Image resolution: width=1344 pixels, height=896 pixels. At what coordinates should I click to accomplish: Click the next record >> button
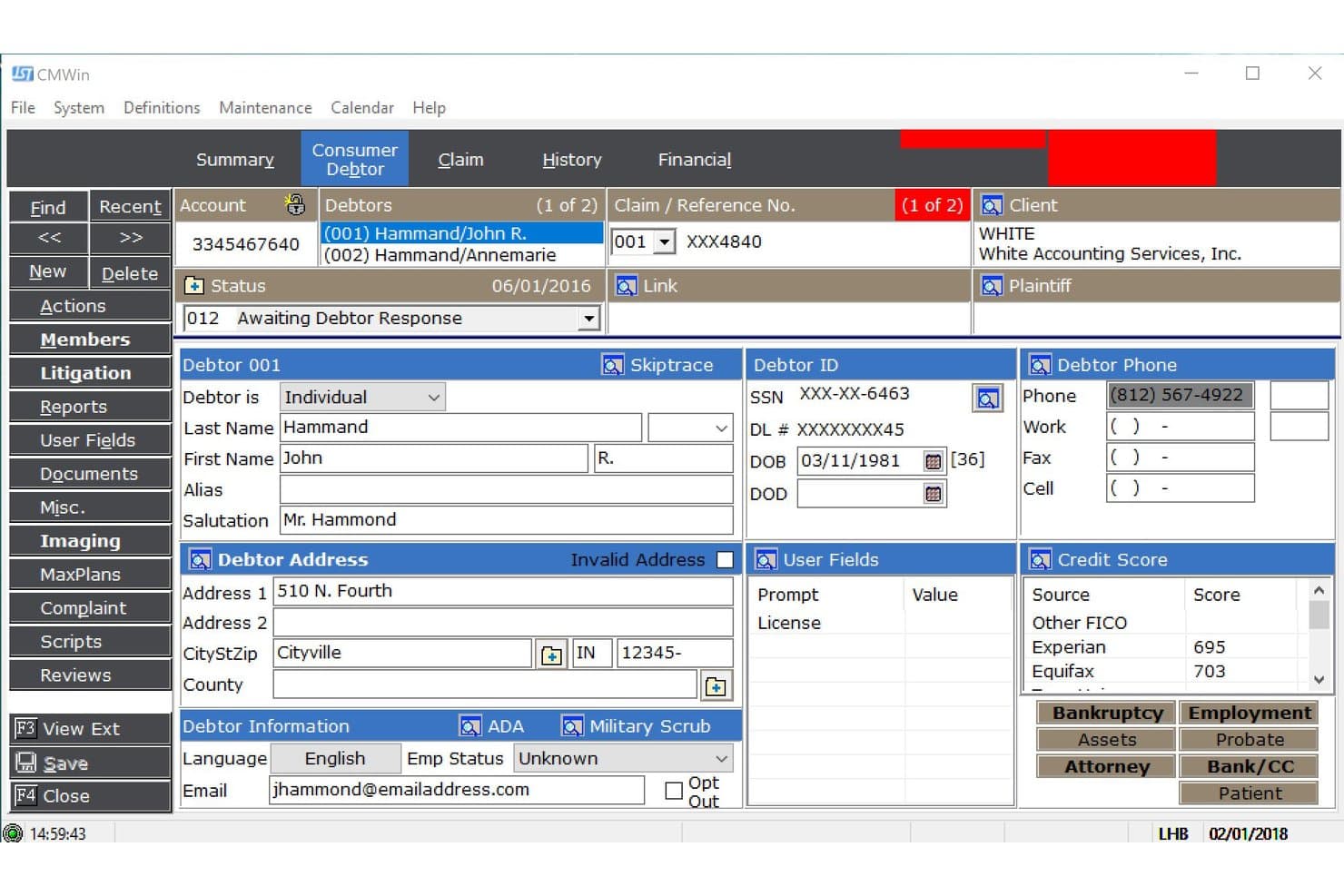click(x=131, y=238)
